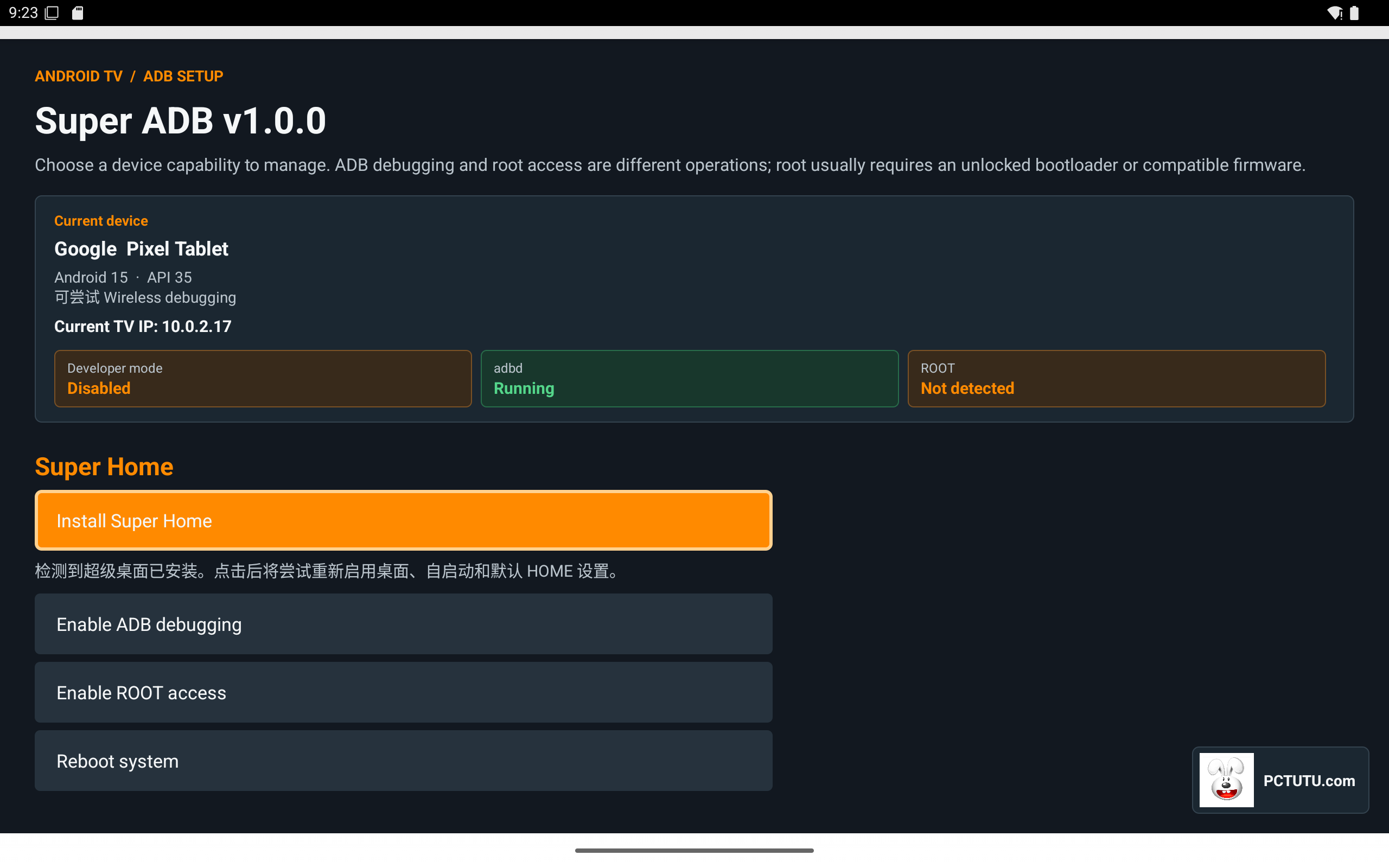Click the Current device label
The image size is (1389, 868).
pos(101,221)
